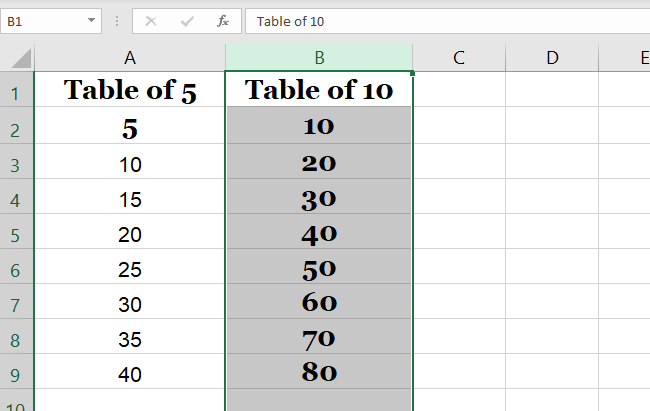Click cell containing Table of 5

tap(130, 91)
